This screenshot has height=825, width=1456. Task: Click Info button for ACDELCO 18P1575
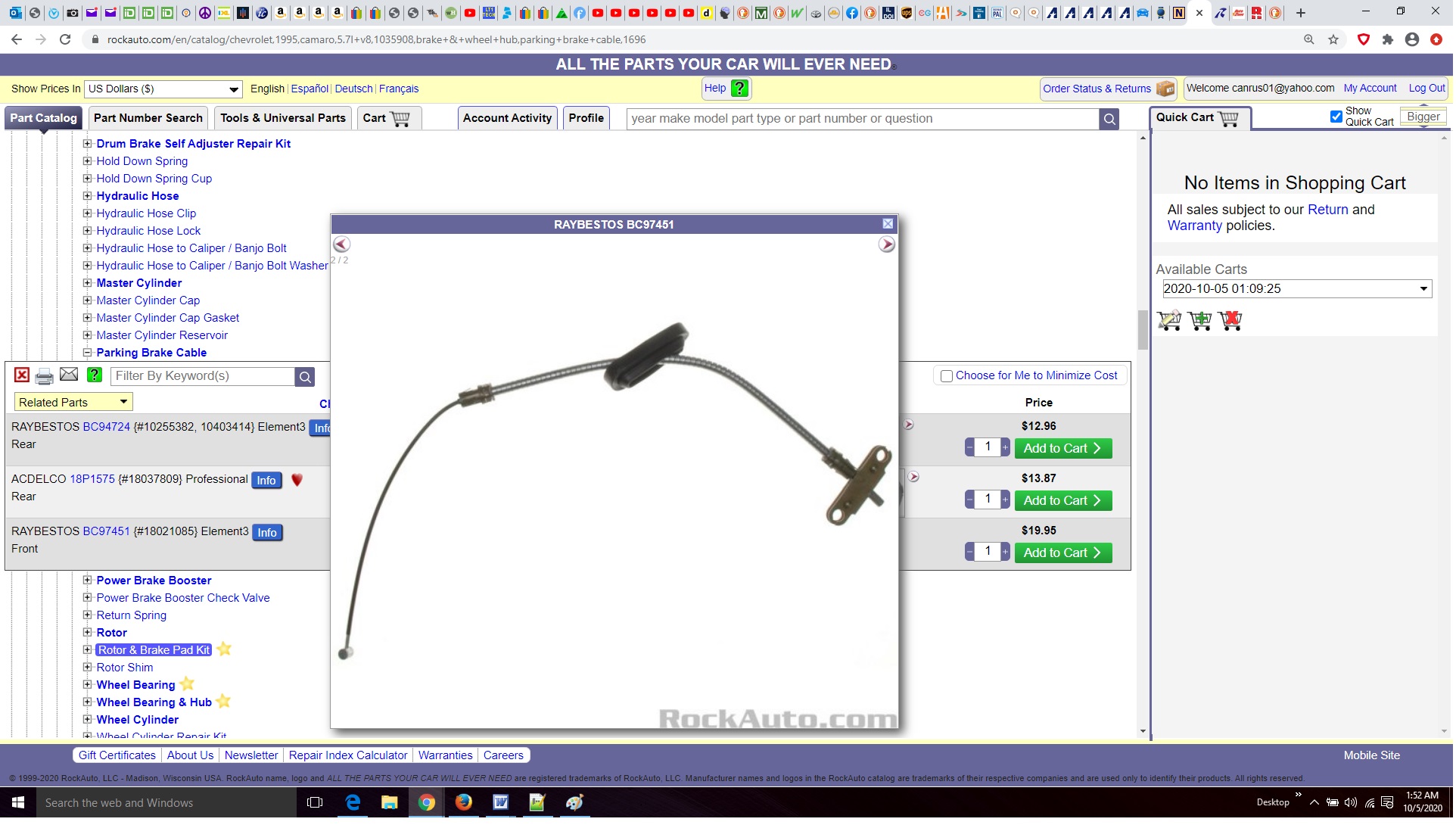[267, 481]
